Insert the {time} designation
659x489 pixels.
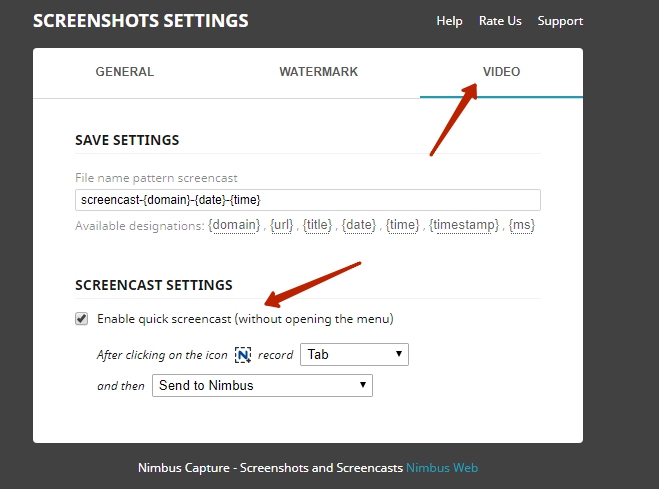click(403, 225)
